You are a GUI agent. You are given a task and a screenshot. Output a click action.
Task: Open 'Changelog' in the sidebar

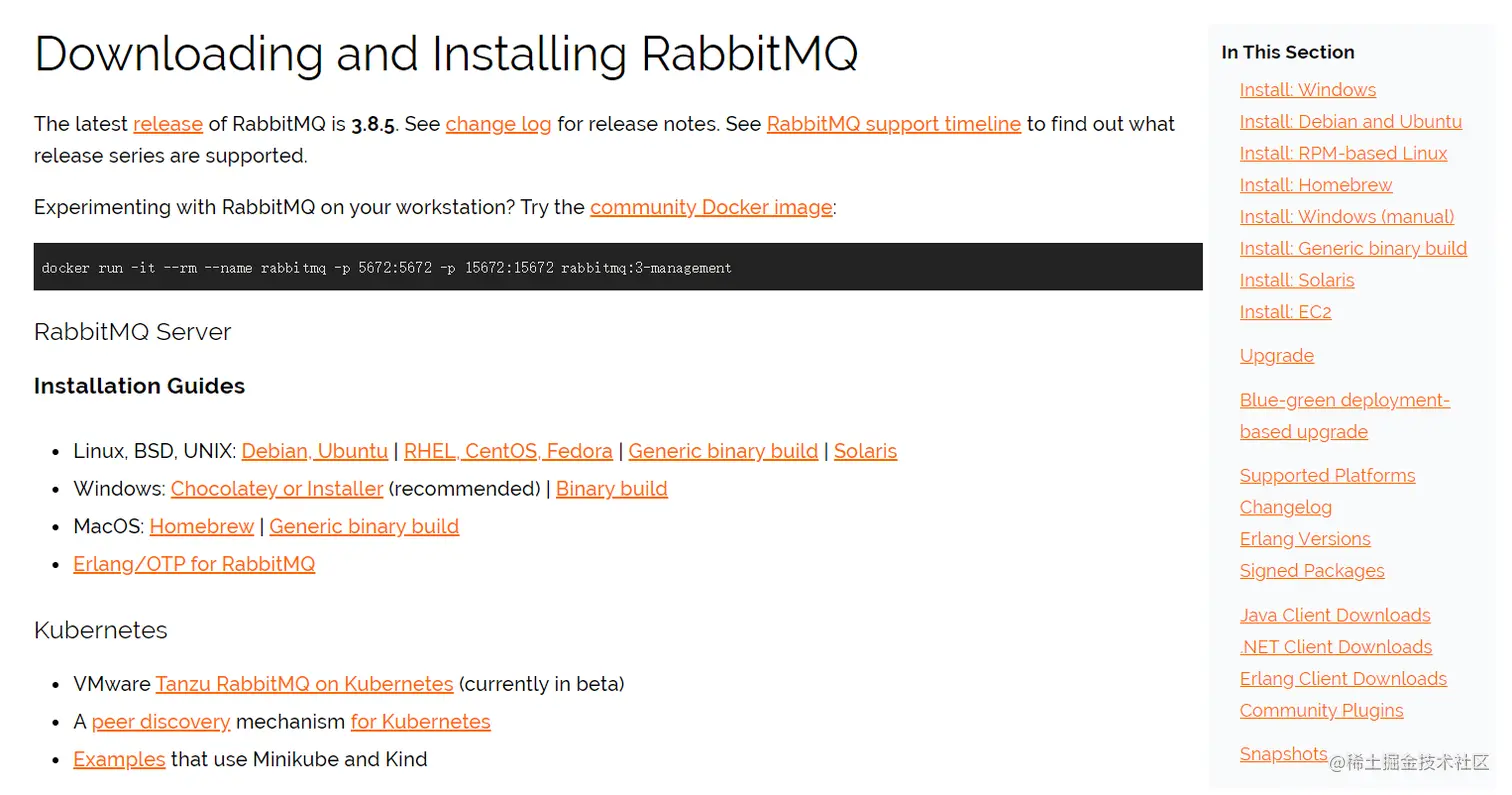point(1286,508)
